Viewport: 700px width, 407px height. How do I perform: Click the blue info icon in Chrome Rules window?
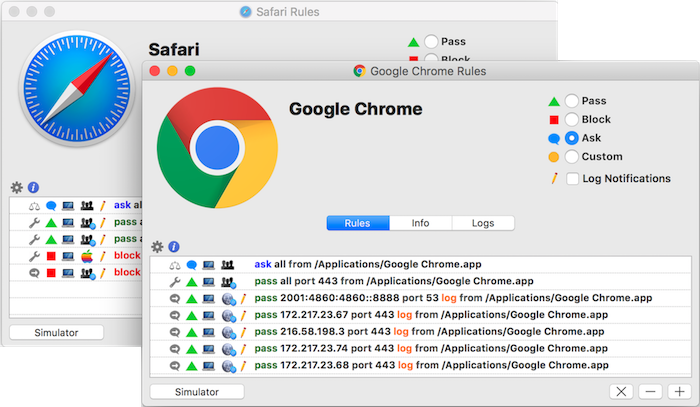[x=174, y=247]
